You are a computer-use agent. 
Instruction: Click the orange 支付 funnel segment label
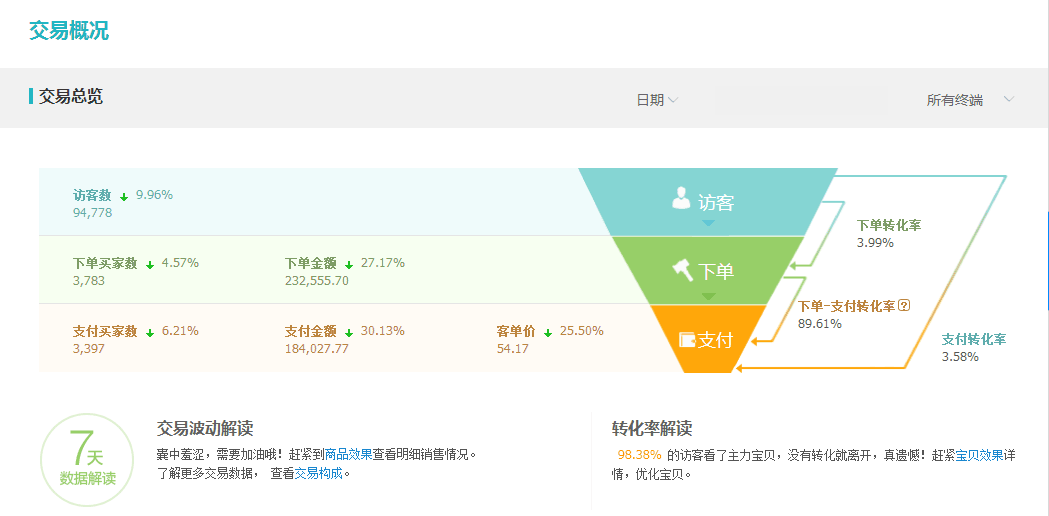coord(715,340)
